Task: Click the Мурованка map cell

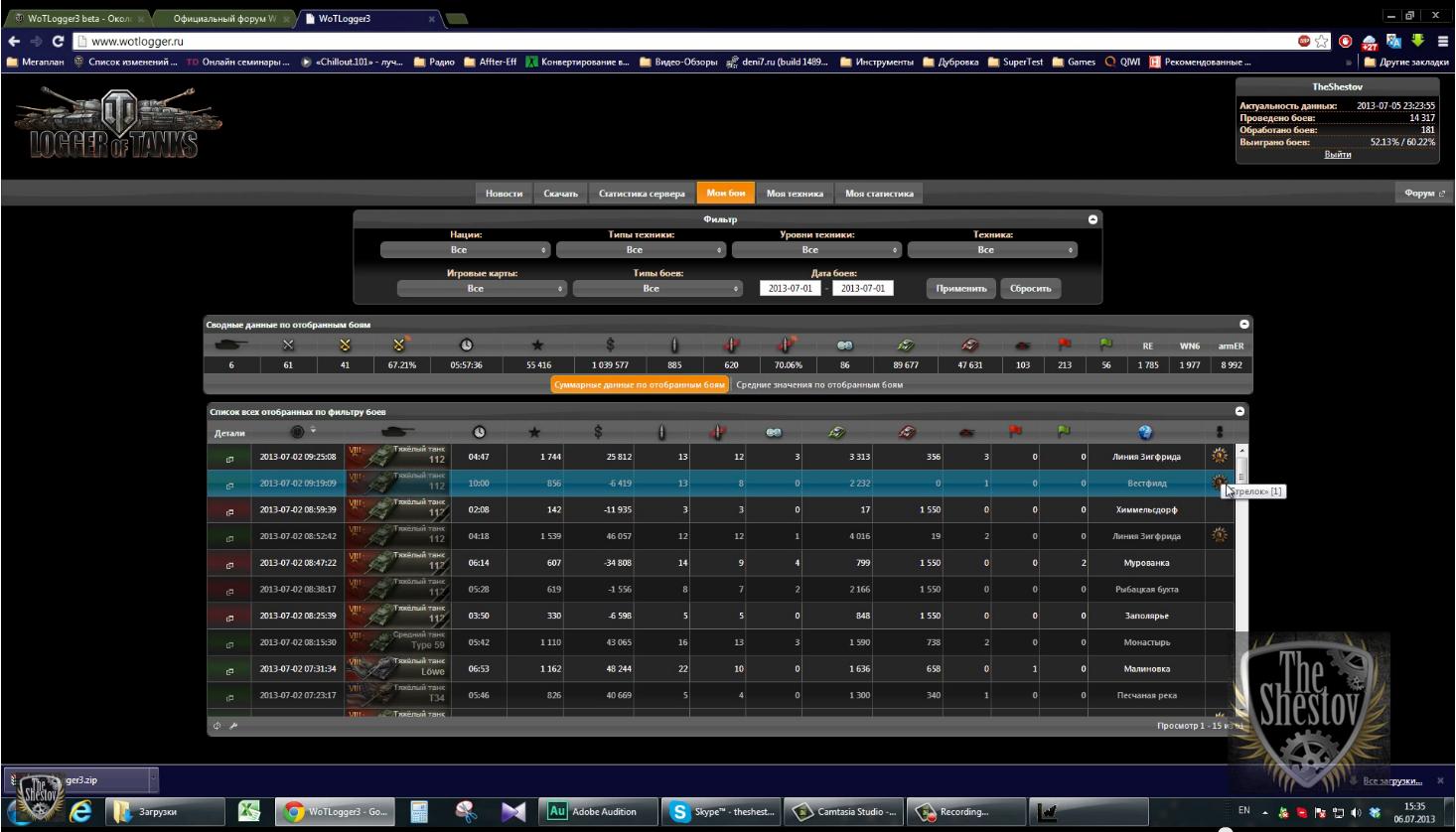Action: click(1146, 563)
